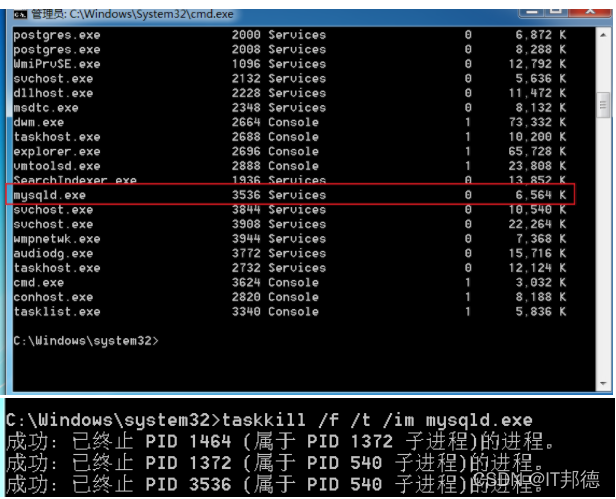Screen dimensions: 616x499
Task: Click the conhost.exe process name
Action: (x=53, y=297)
